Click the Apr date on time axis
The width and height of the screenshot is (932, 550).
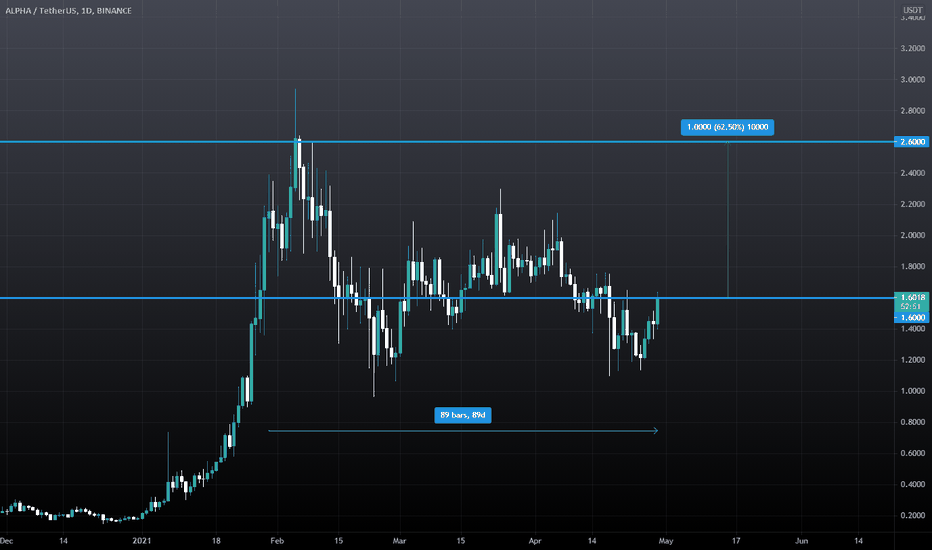(x=535, y=540)
